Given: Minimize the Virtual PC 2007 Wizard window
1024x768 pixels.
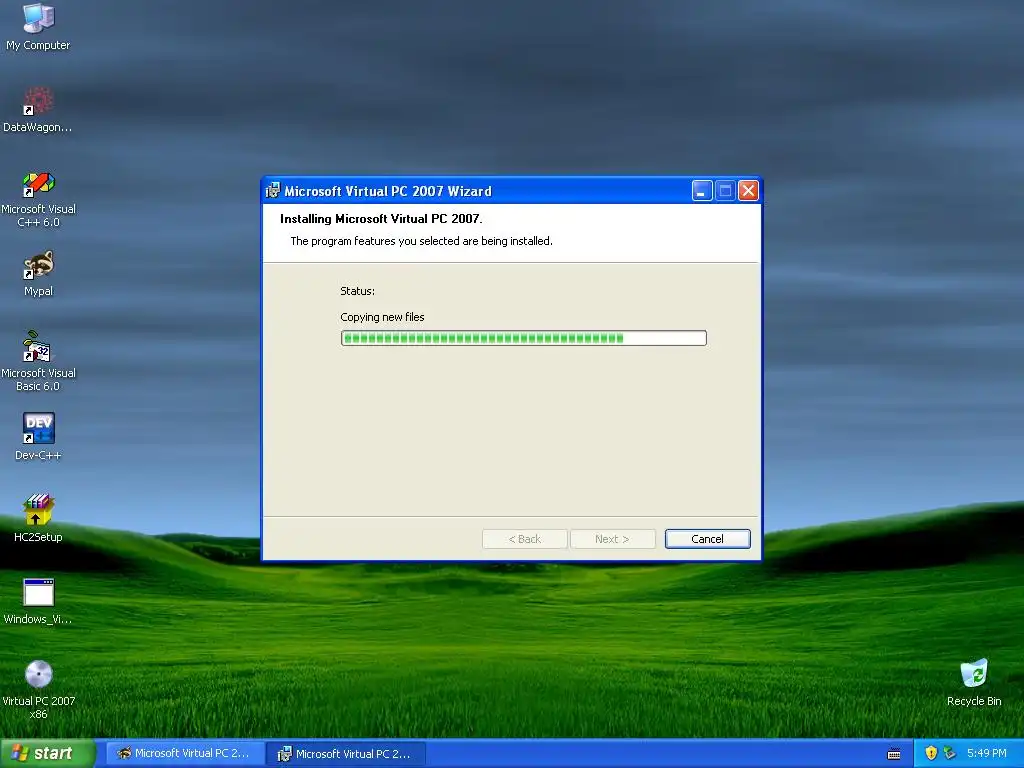Looking at the screenshot, I should click(702, 191).
